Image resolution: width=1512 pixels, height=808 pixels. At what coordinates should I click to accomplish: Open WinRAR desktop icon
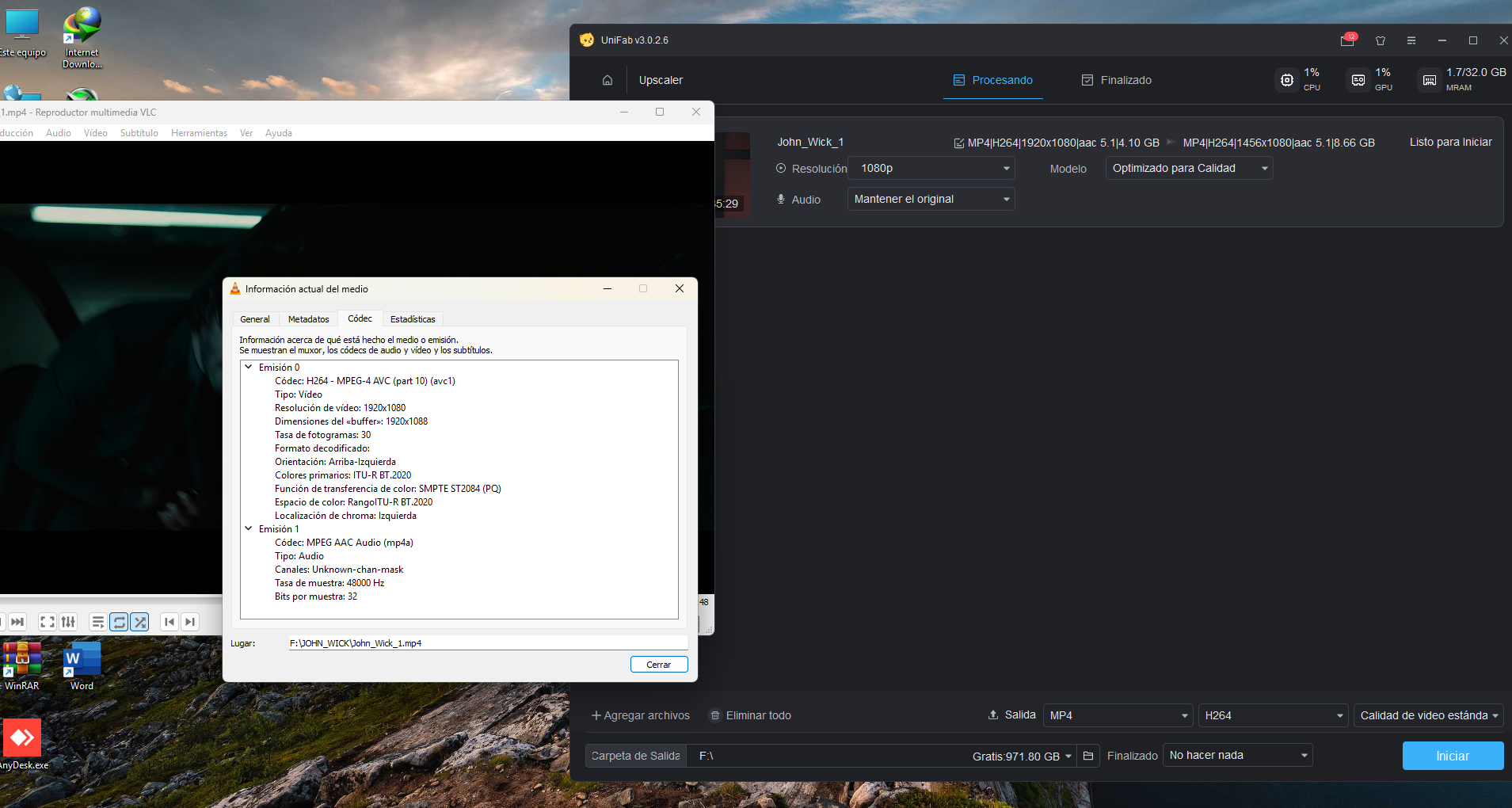click(x=21, y=666)
